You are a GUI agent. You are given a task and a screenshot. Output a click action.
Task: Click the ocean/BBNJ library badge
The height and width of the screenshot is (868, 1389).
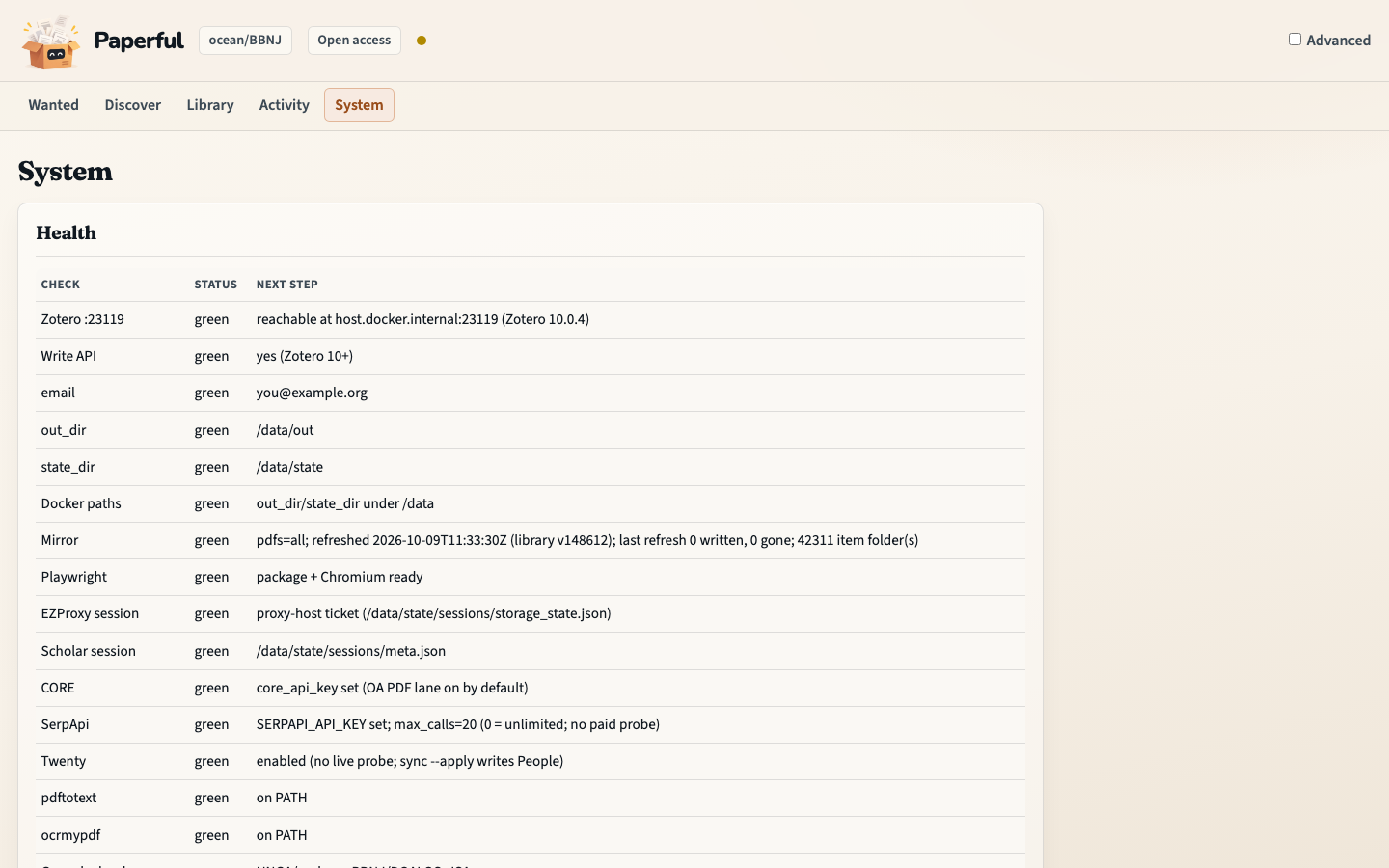point(245,41)
